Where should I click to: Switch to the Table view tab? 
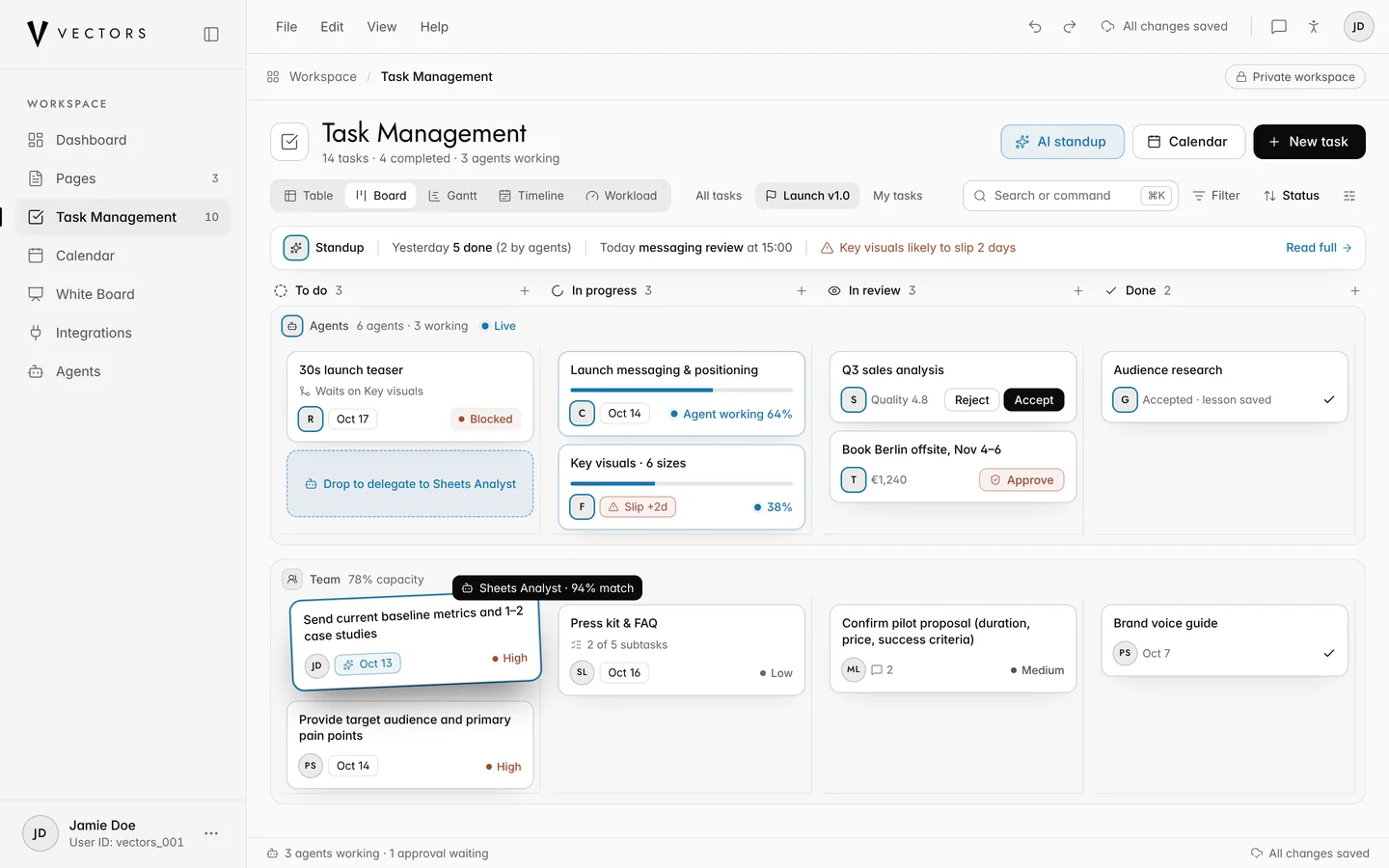[x=309, y=196]
